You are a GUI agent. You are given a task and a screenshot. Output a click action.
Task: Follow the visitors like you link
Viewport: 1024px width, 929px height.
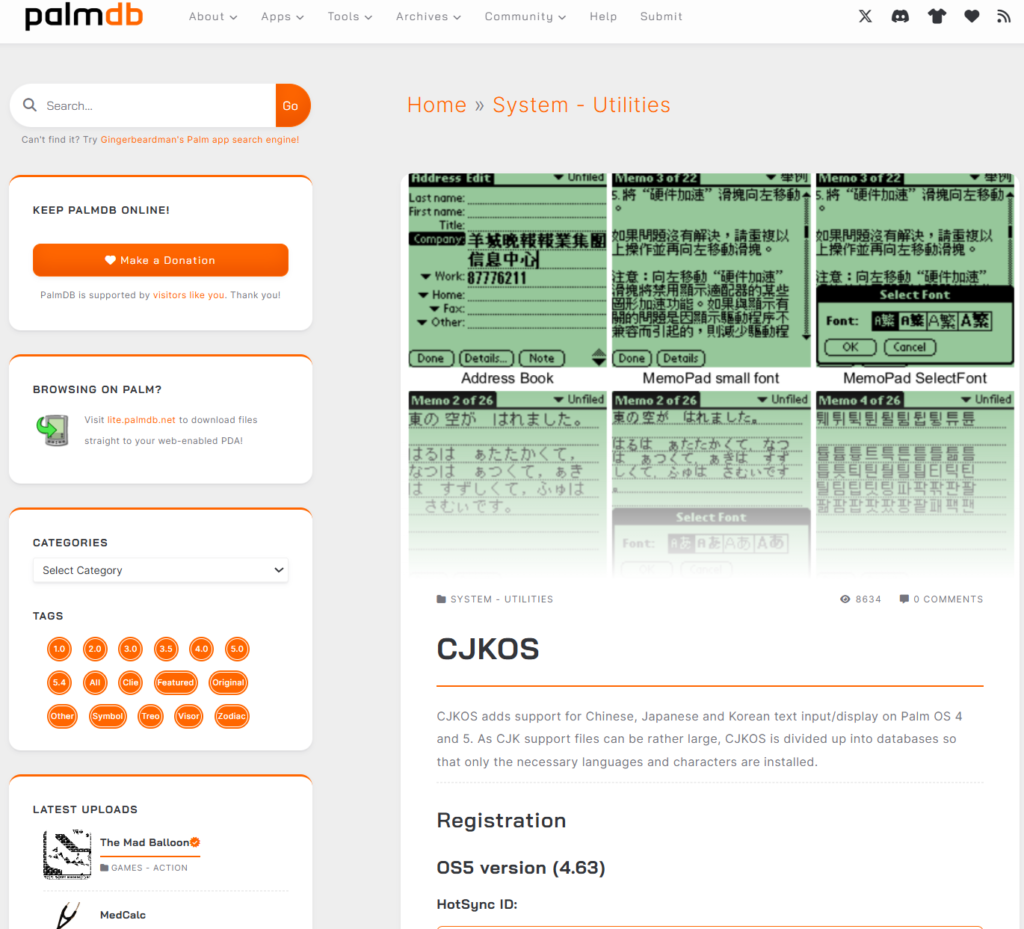tap(188, 295)
